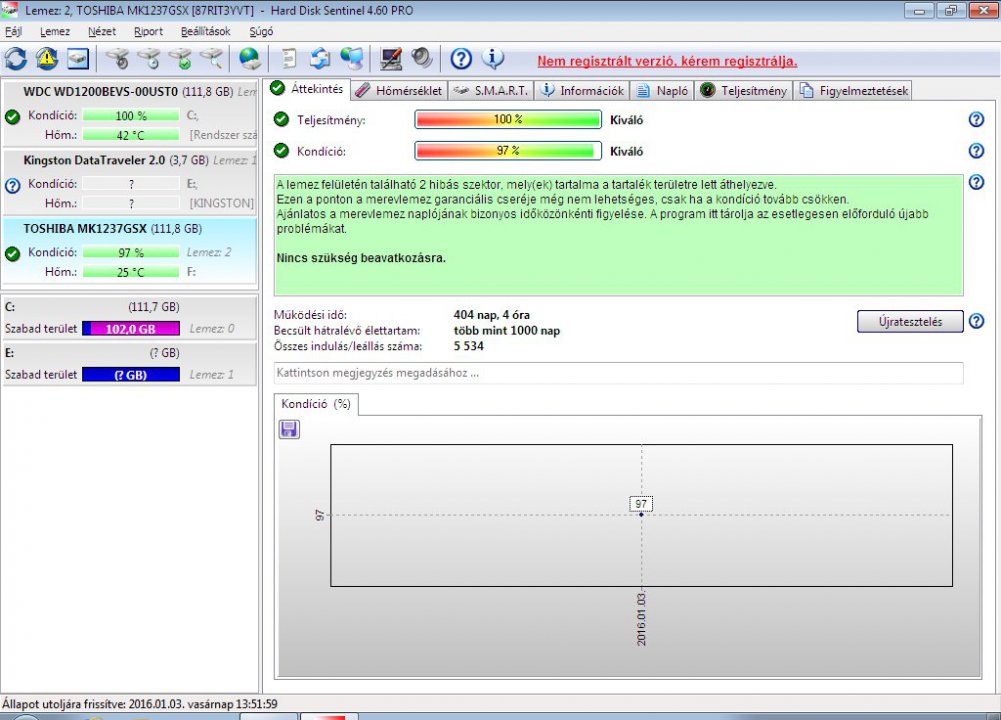Click the help icon beside Teljesítmény bar
Image resolution: width=1001 pixels, height=720 pixels.
pyautogui.click(x=976, y=119)
